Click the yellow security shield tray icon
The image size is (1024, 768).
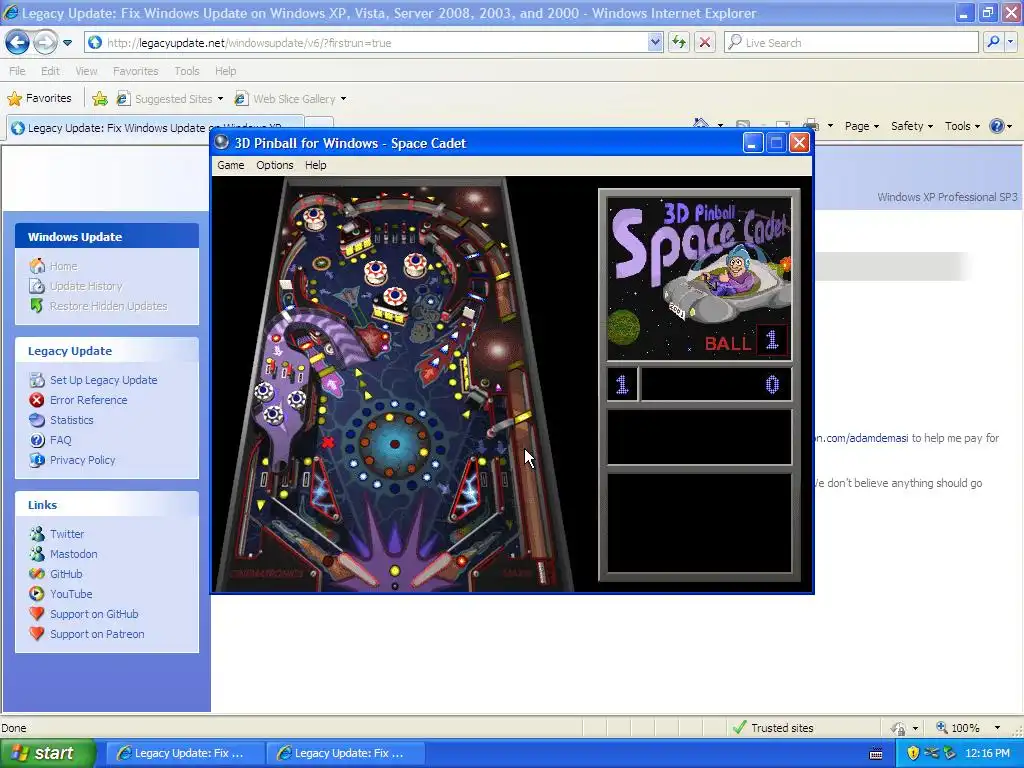click(x=913, y=753)
